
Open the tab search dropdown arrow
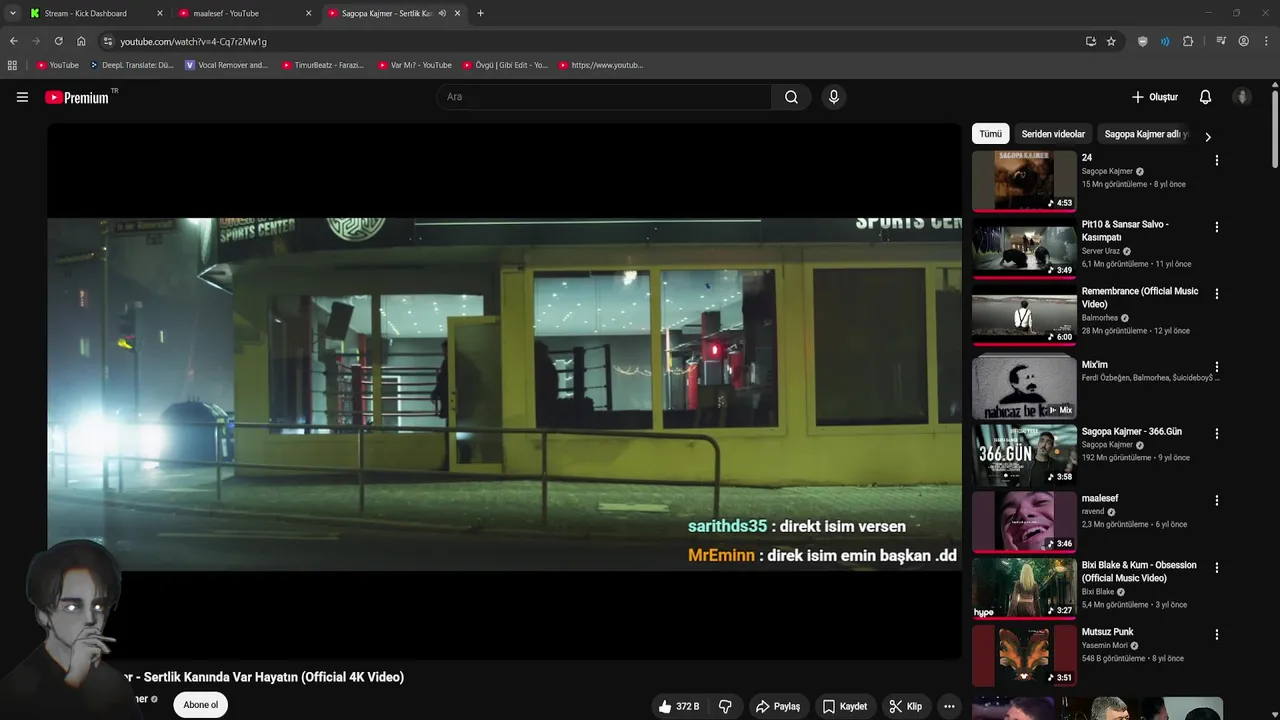click(x=12, y=13)
